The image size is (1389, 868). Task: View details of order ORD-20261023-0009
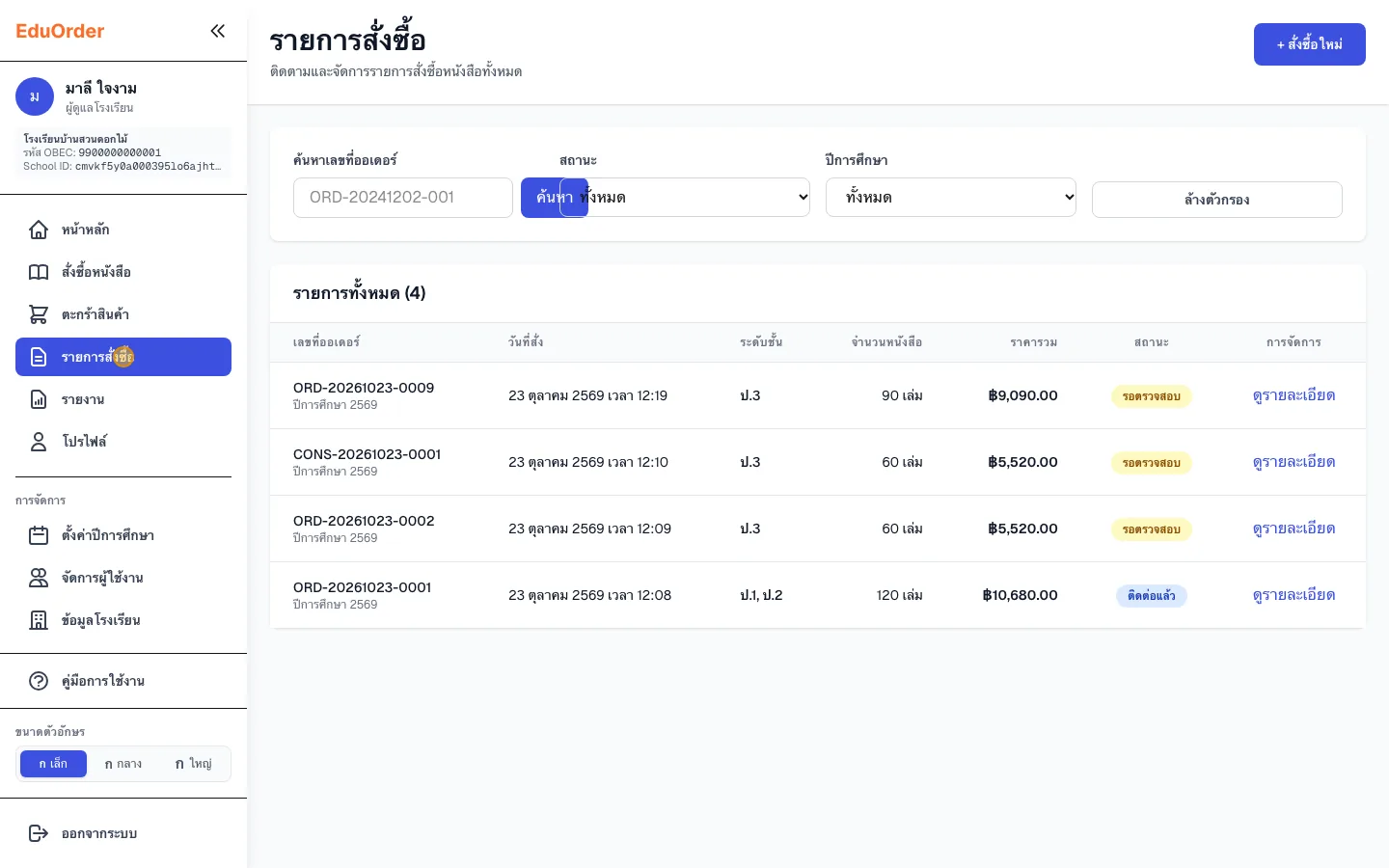(x=1294, y=395)
